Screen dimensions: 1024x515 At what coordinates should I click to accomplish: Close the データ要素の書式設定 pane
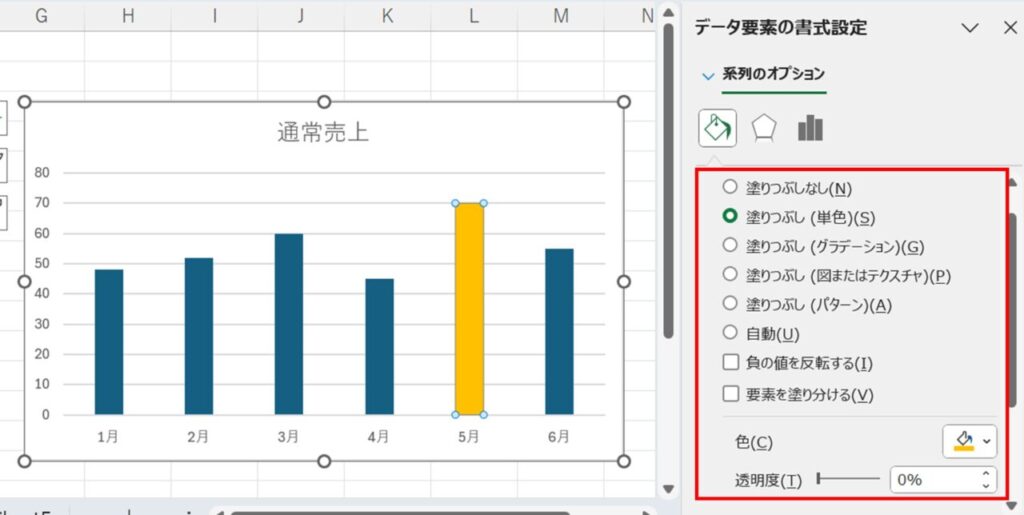click(1010, 28)
